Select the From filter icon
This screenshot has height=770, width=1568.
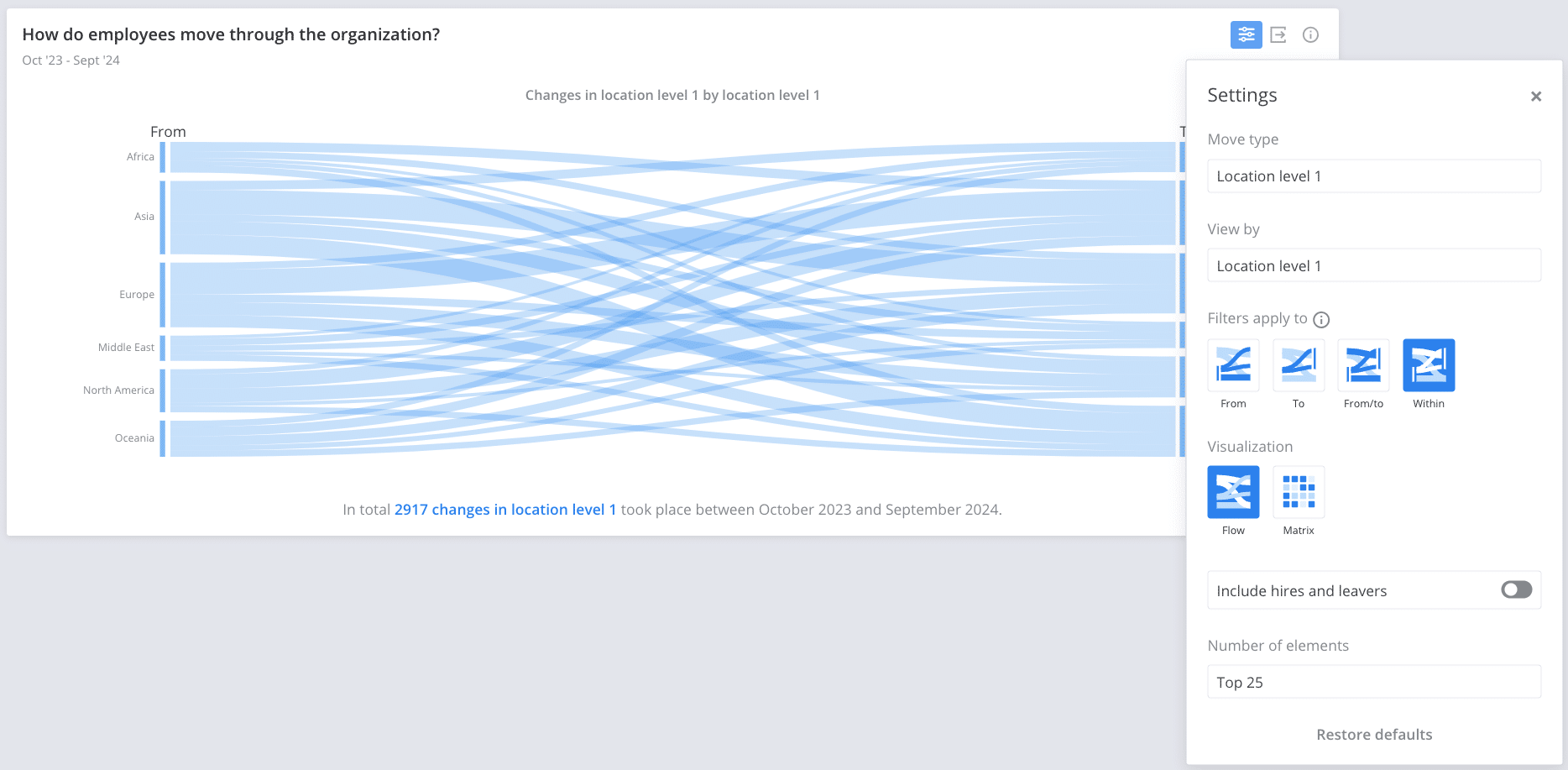pos(1232,366)
